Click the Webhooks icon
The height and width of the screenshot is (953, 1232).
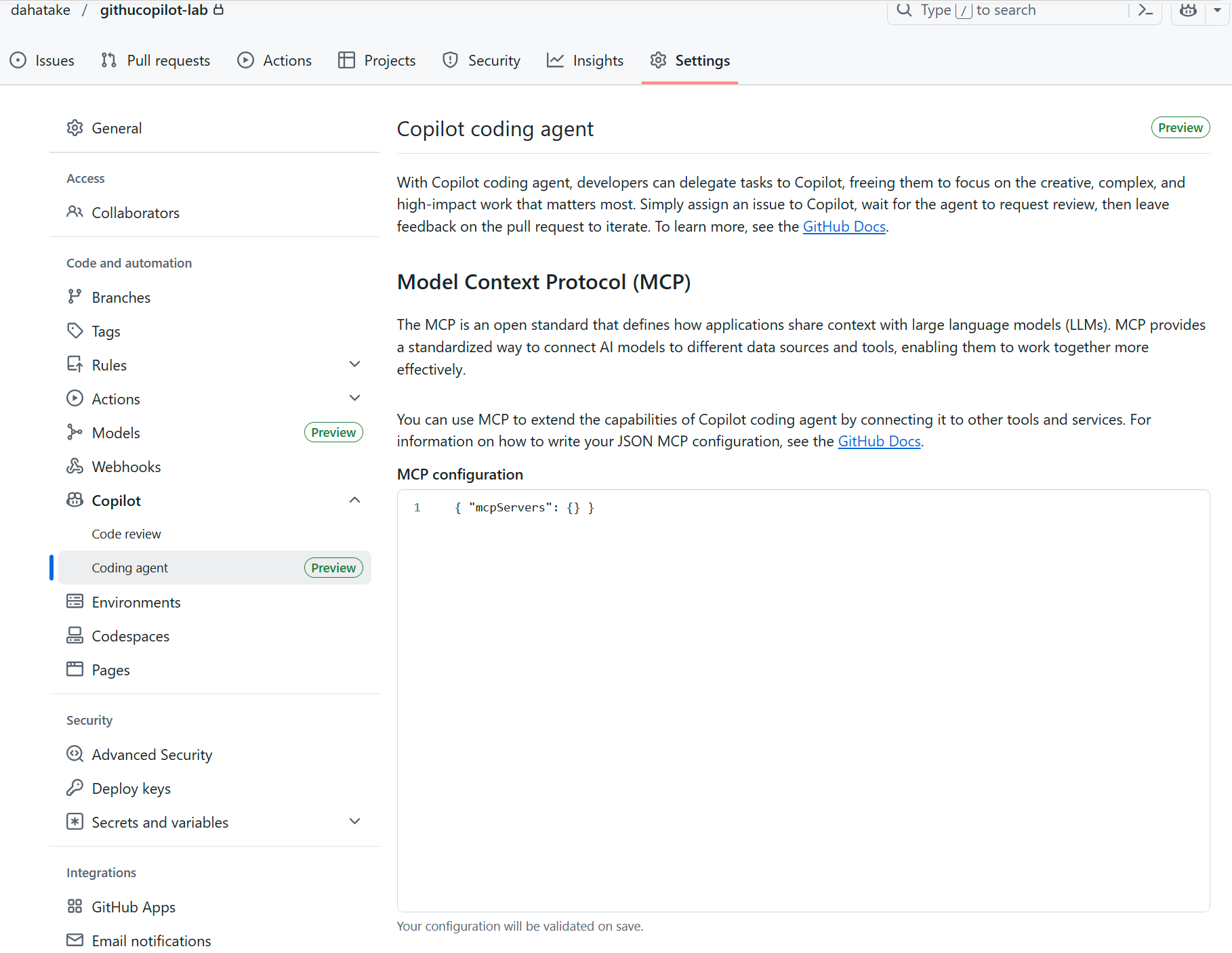point(75,466)
